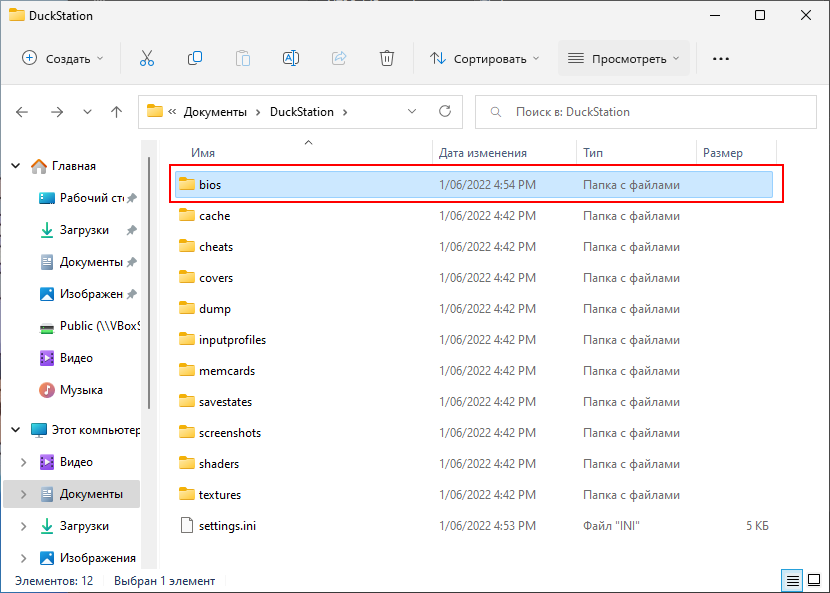Image resolution: width=830 pixels, height=593 pixels.
Task: Expand the breadcrumb chevron after DuckStation
Action: tap(345, 112)
